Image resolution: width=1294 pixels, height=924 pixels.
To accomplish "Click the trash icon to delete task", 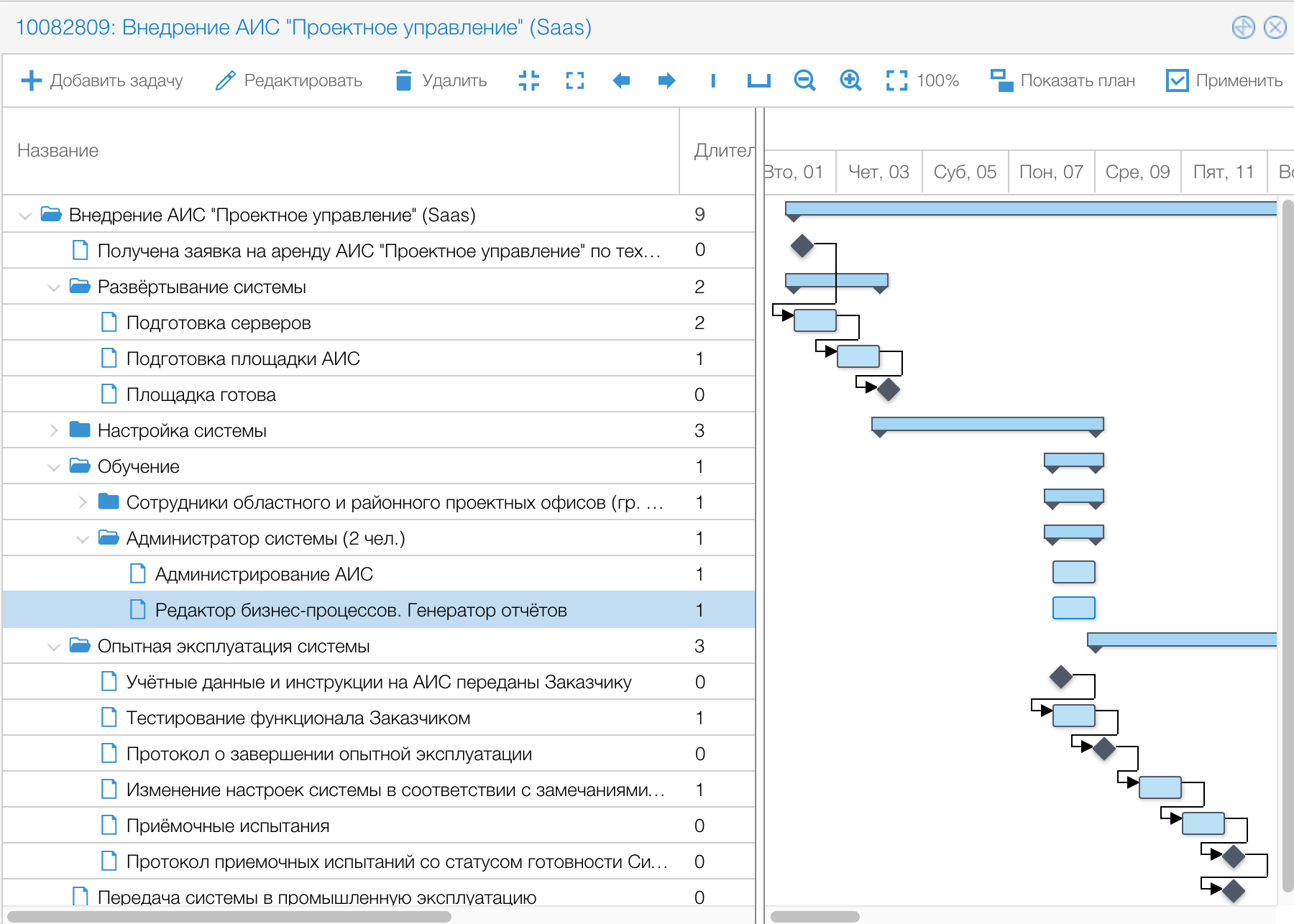I will (x=404, y=80).
